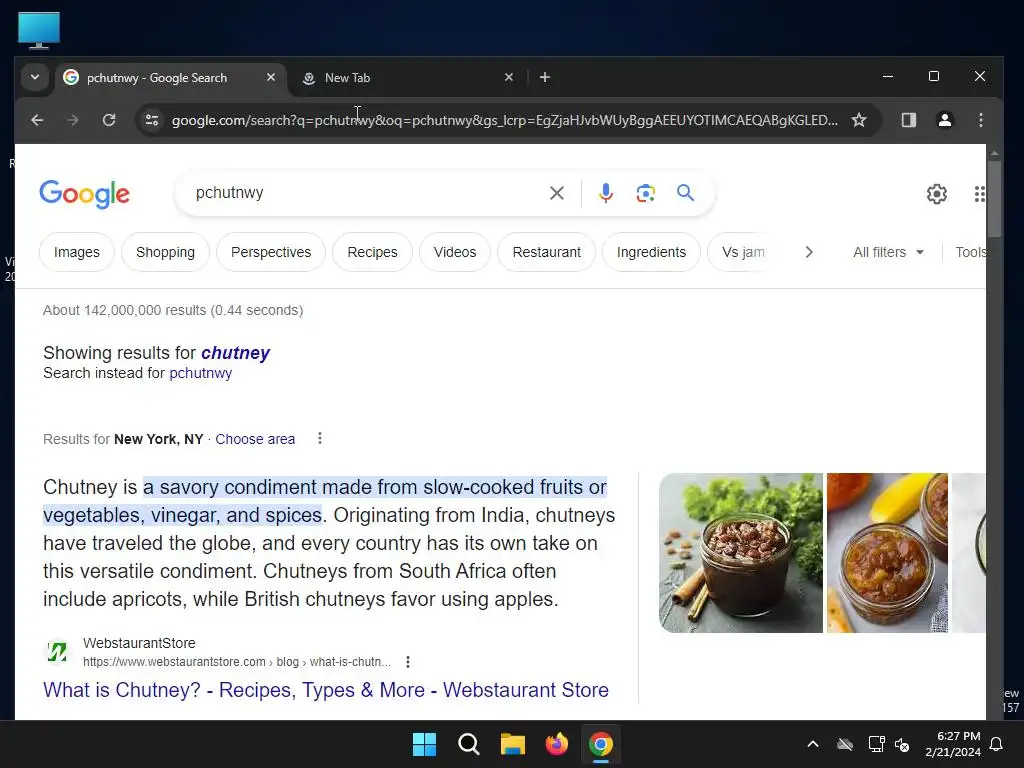The height and width of the screenshot is (768, 1024).
Task: Start a voice search with the microphone
Action: pos(605,193)
